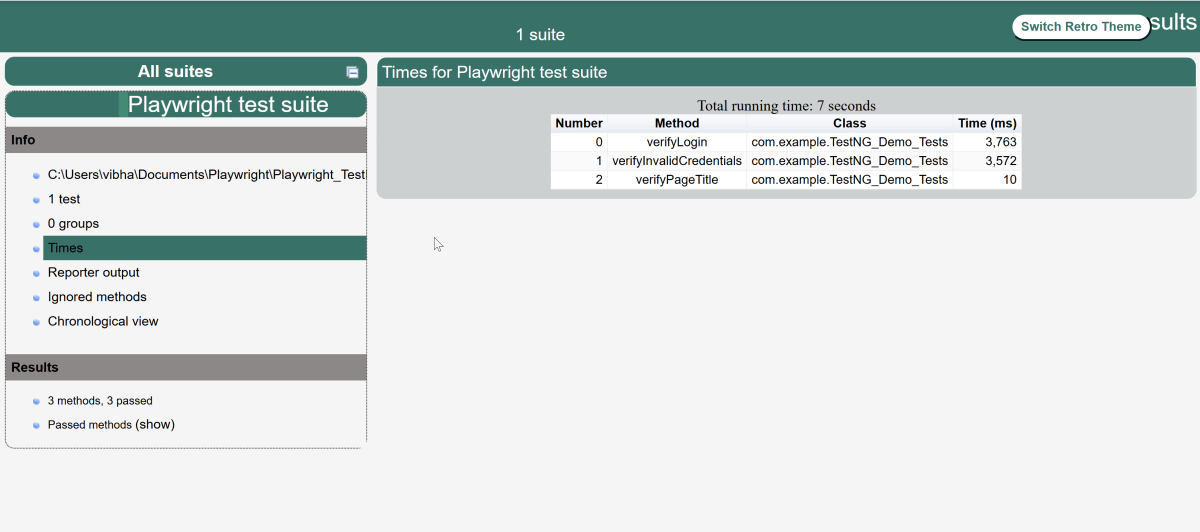This screenshot has height=532, width=1200.
Task: Open the 0 groups link
Action: point(73,224)
